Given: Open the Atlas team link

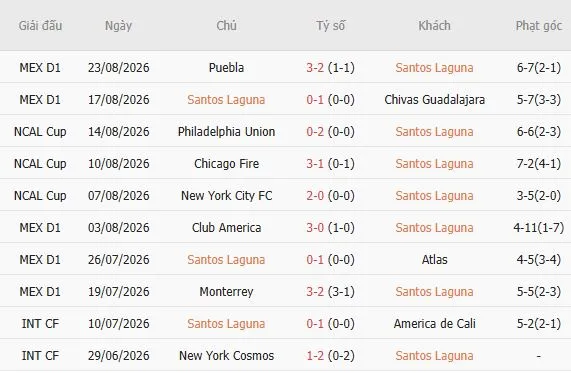Looking at the screenshot, I should (434, 260).
